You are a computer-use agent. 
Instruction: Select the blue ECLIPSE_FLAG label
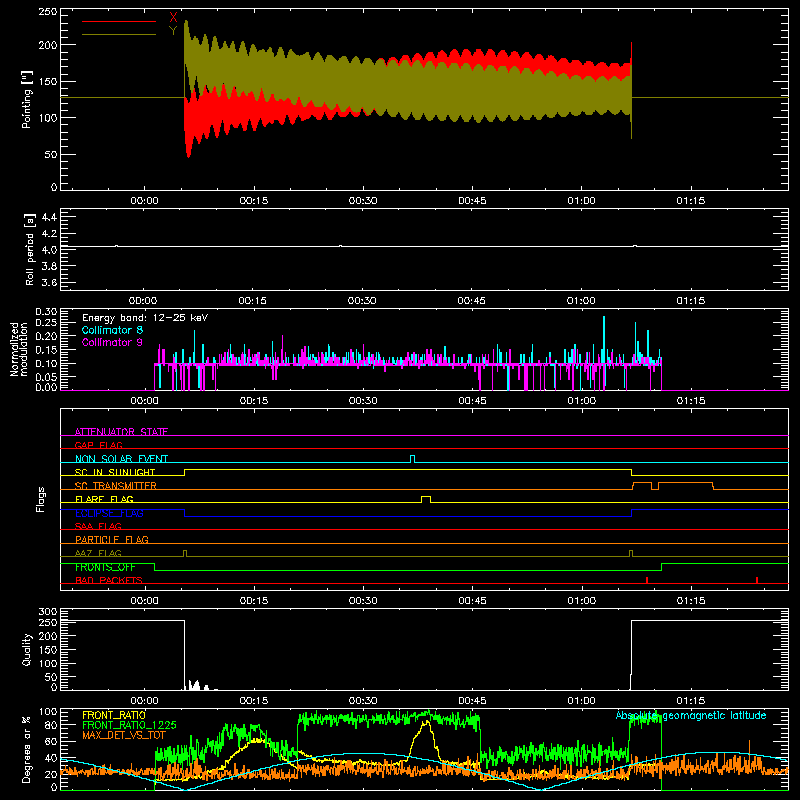109,513
